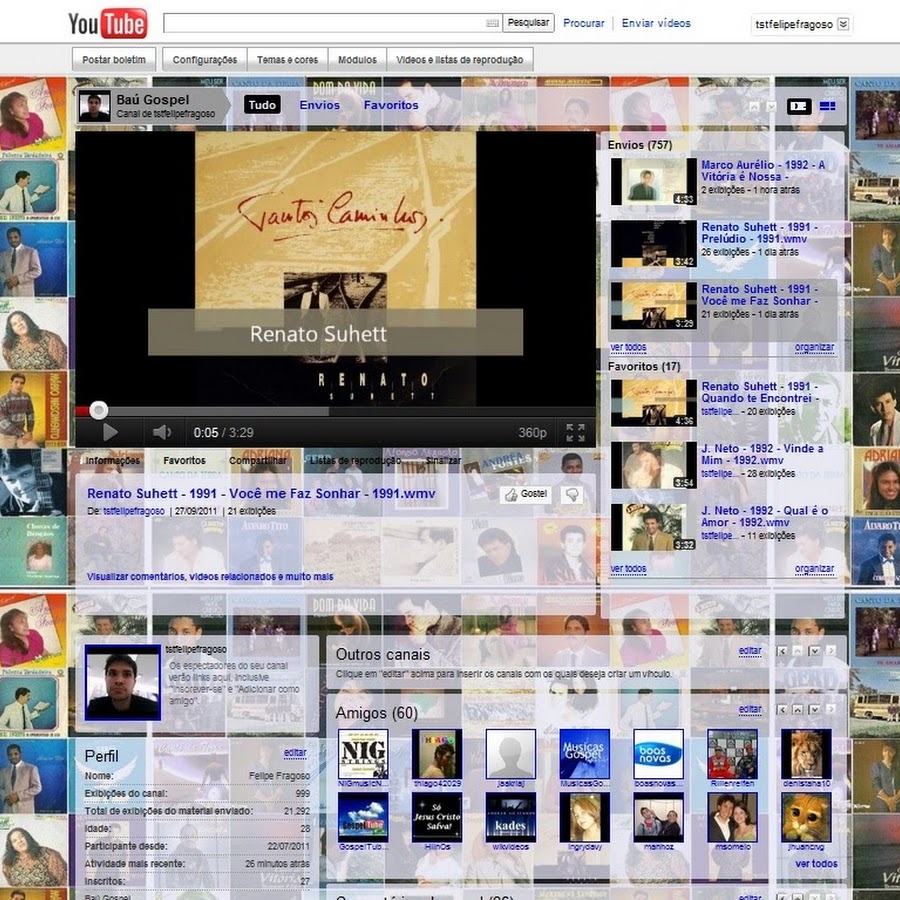This screenshot has height=900, width=900.
Task: Open tstfelipefragoso account dropdown
Action: pyautogui.click(x=801, y=24)
